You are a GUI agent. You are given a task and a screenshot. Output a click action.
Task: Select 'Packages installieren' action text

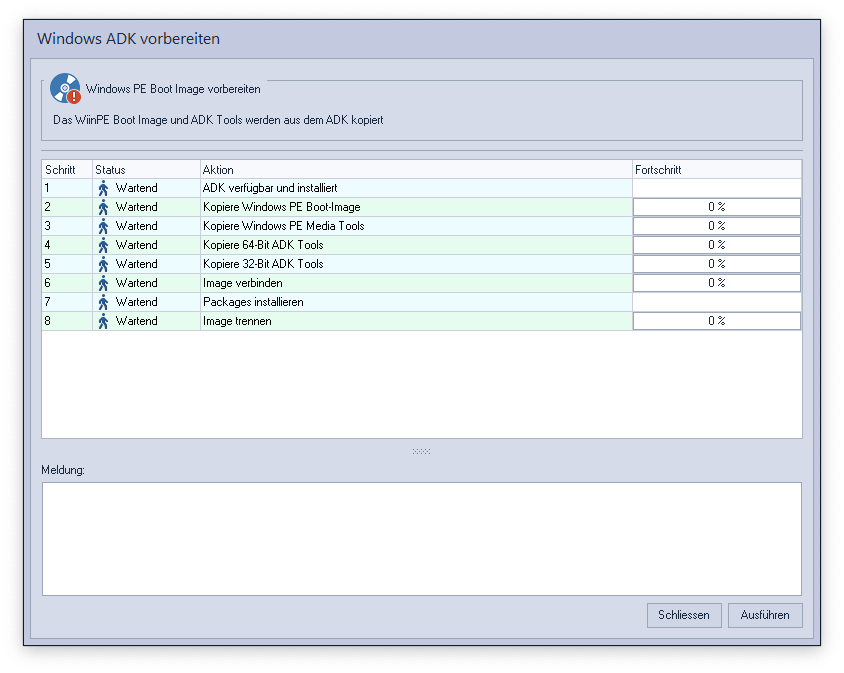tap(253, 302)
